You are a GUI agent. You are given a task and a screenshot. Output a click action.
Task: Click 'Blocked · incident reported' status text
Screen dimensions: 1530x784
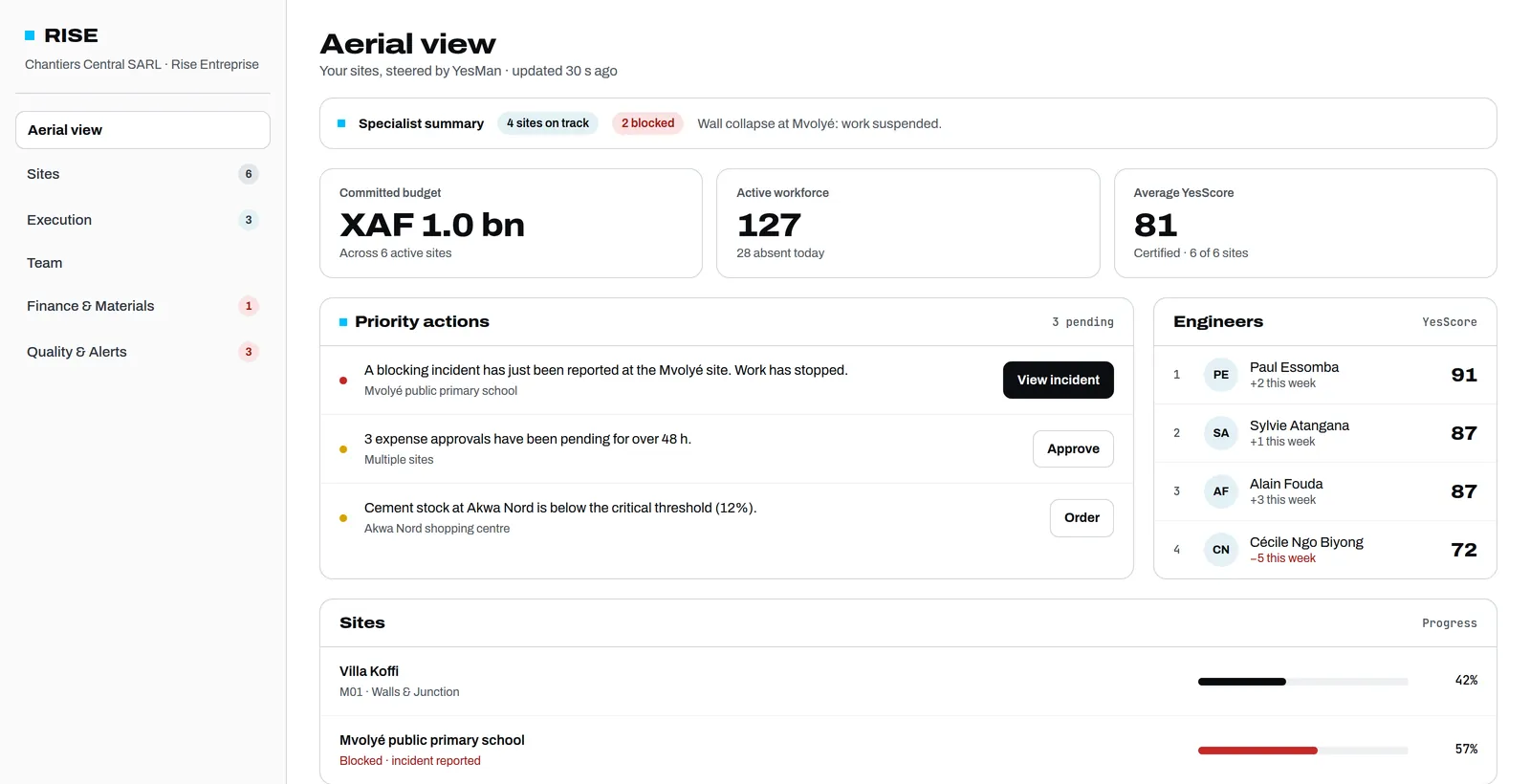[x=410, y=761]
